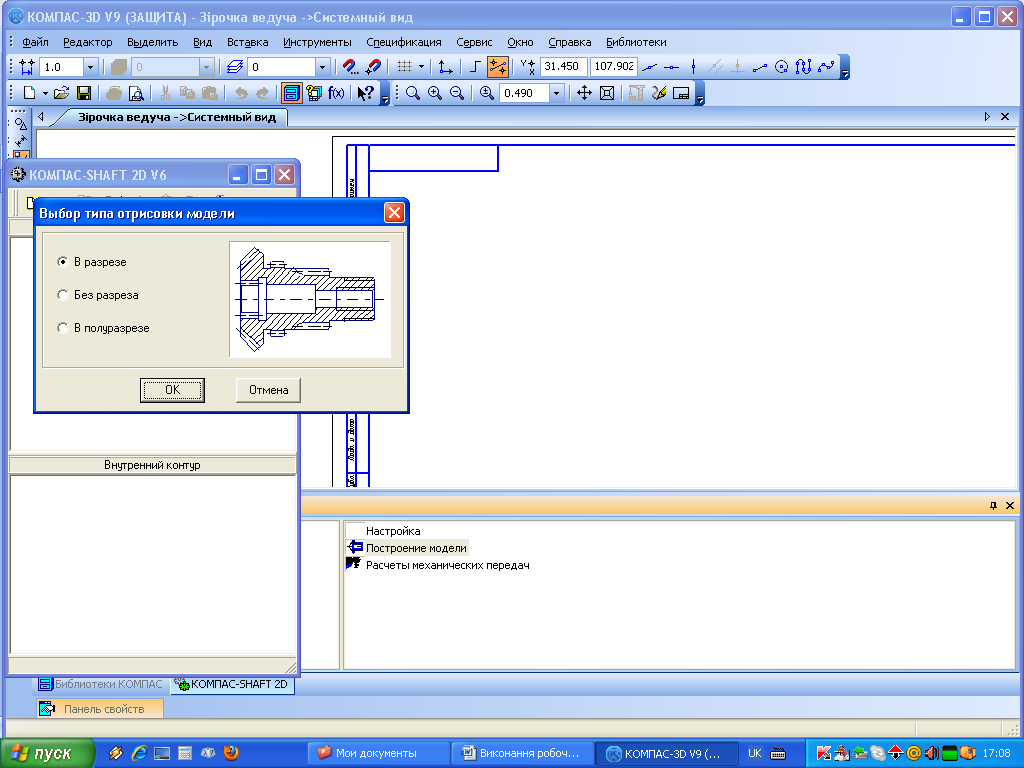Switch to the КОМПАС-SHAFT 2D tab
The width and height of the screenshot is (1024, 768).
coord(232,684)
